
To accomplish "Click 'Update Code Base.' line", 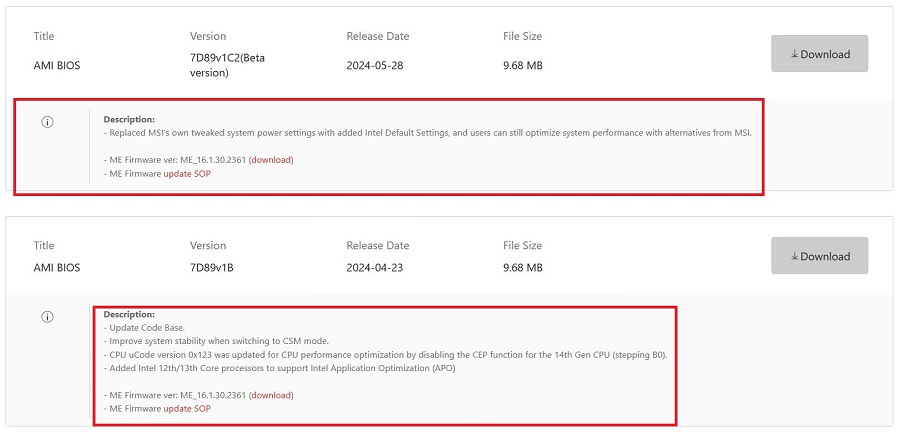I will pyautogui.click(x=144, y=328).
